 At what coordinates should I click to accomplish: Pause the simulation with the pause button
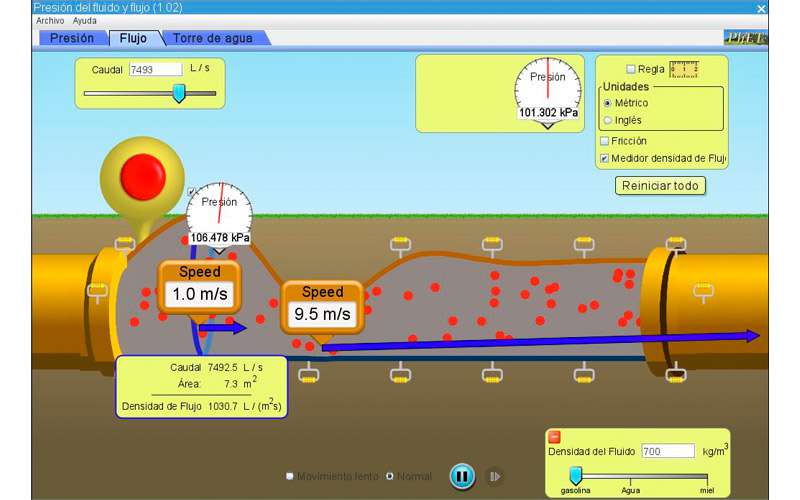point(461,476)
